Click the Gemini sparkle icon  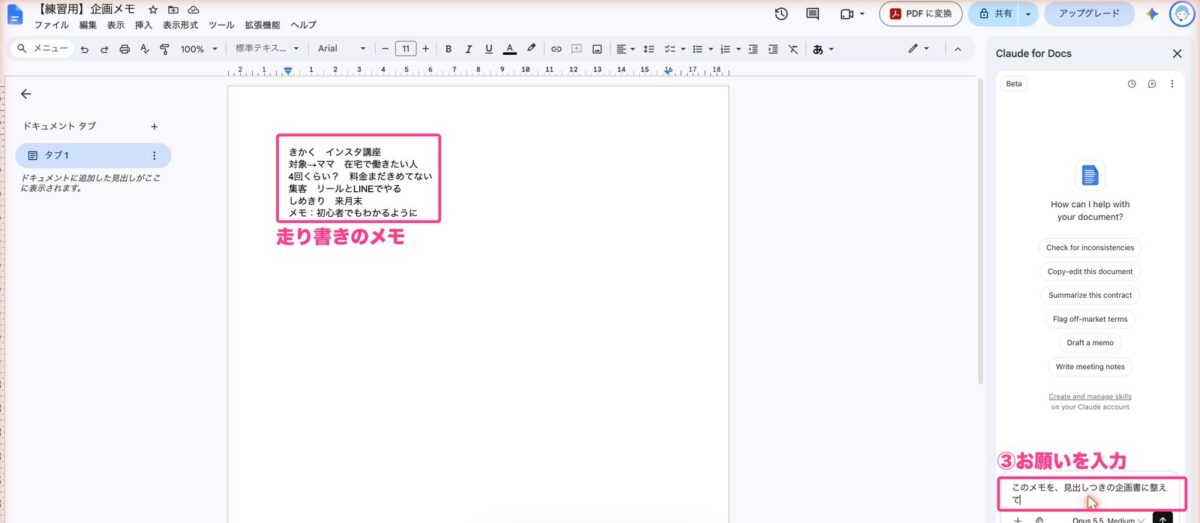point(1152,14)
